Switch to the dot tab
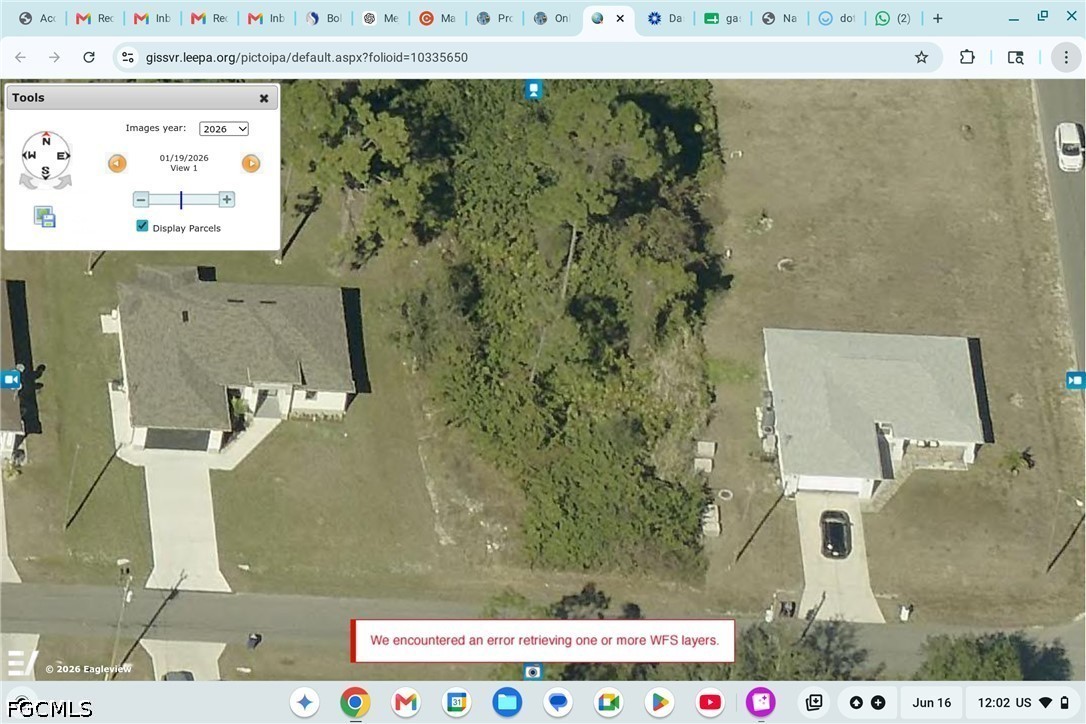Viewport: 1086px width, 724px height. click(x=837, y=19)
